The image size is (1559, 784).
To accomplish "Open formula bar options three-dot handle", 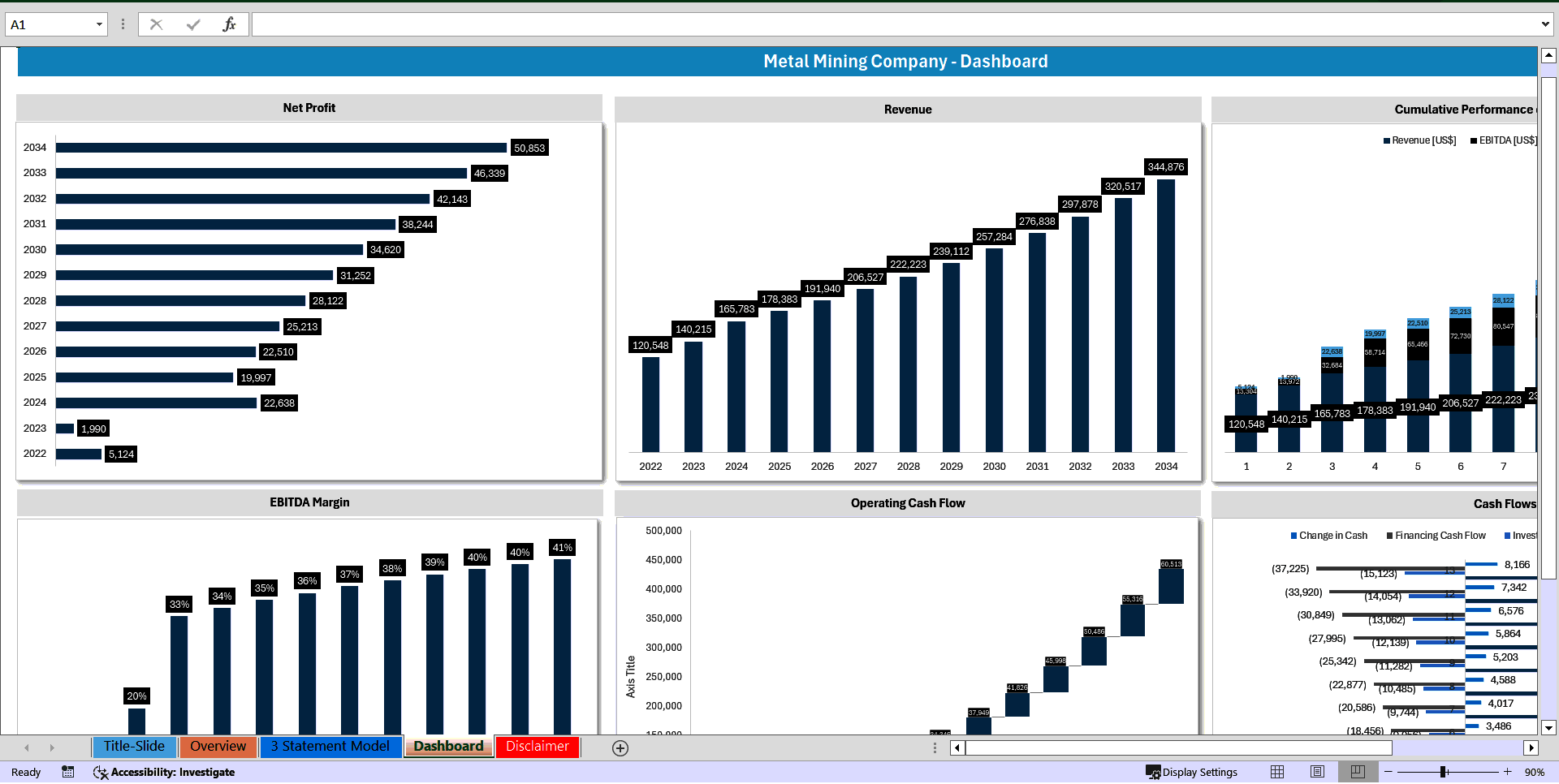I will 123,24.
